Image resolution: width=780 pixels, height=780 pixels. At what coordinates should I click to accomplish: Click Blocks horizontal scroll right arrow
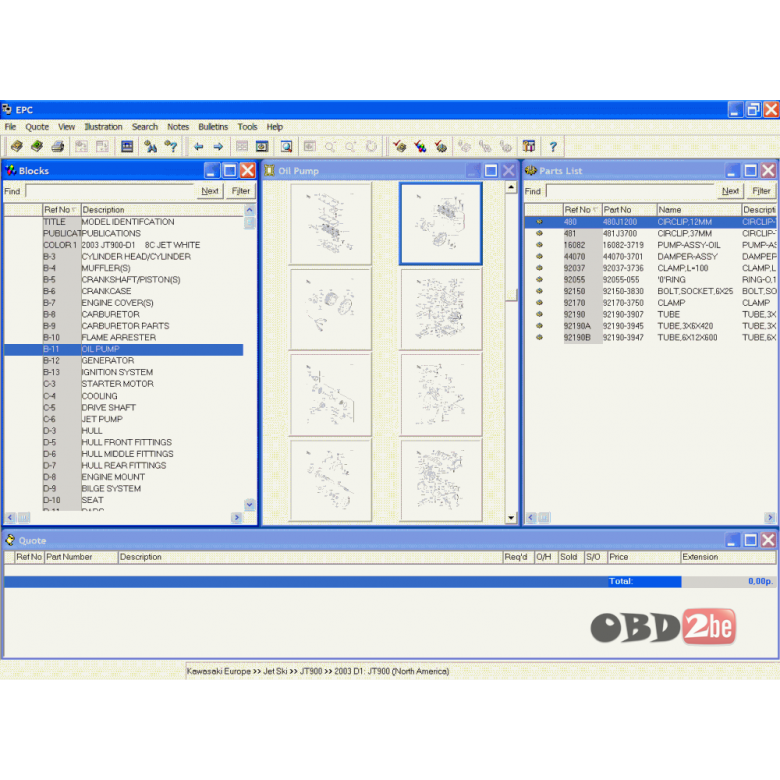point(237,518)
